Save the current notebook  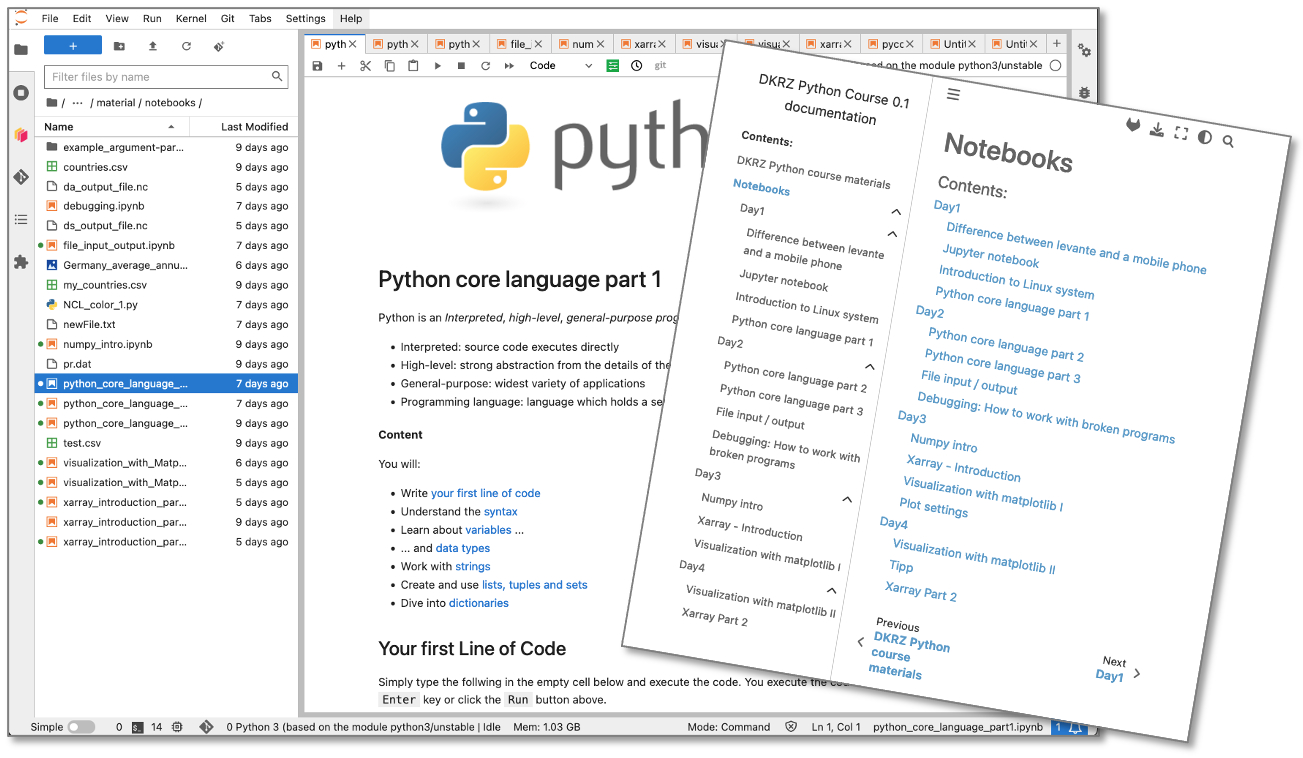pos(316,65)
